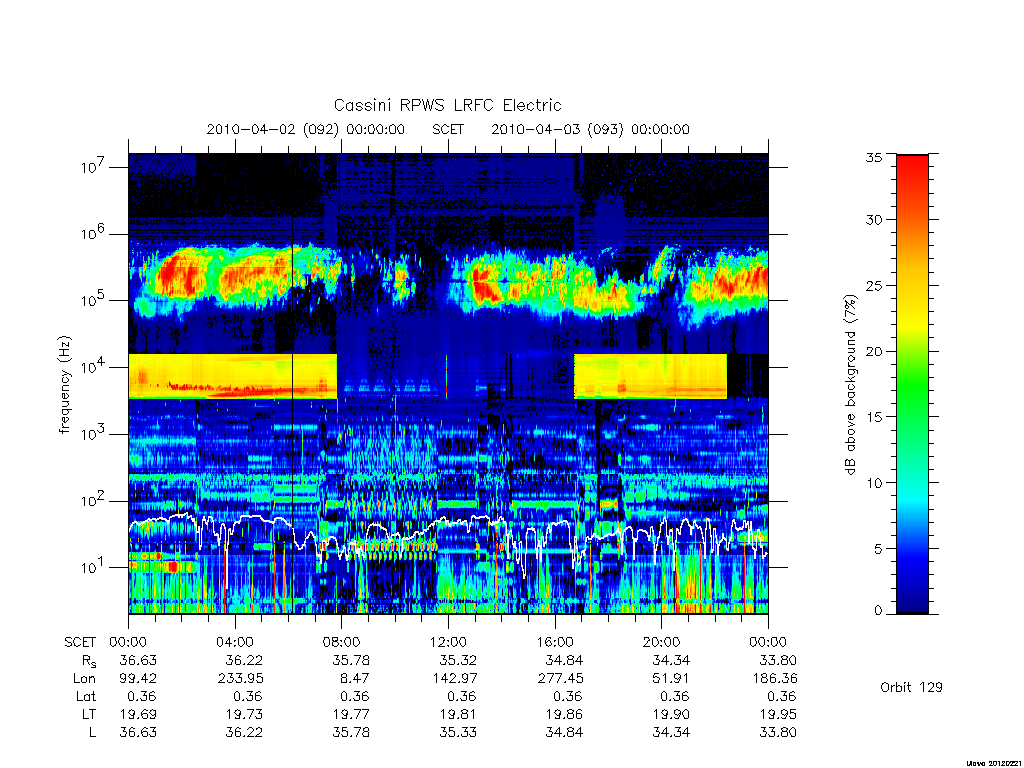Screen dimensions: 1024x768
Task: Click the Lon value 186.36
Action: [x=774, y=679]
